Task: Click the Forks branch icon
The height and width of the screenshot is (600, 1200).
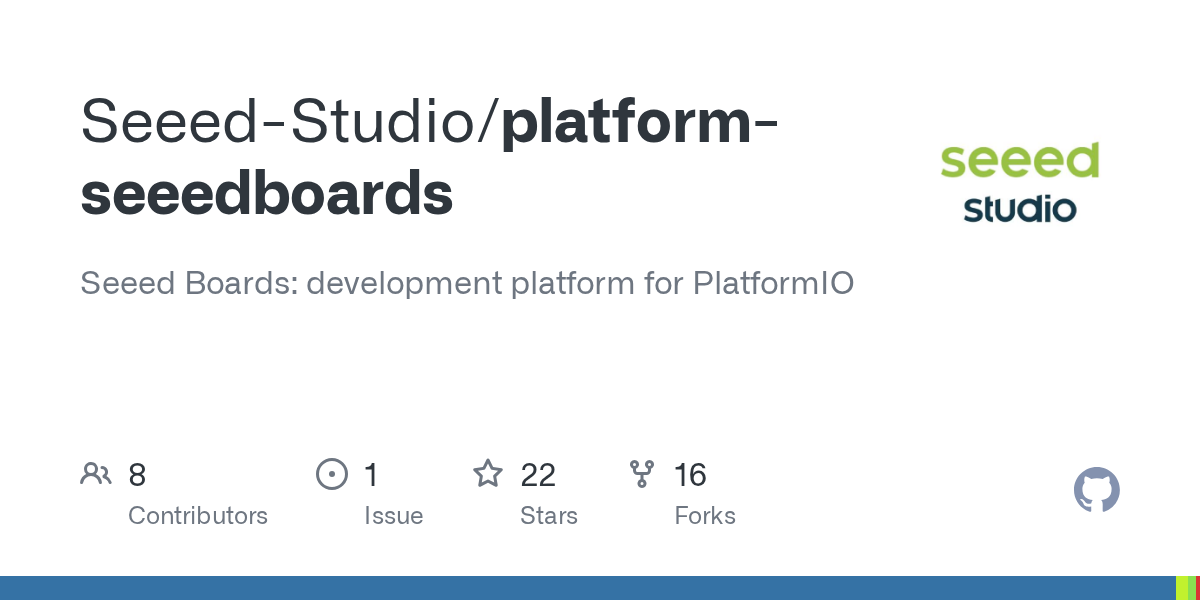Action: pyautogui.click(x=641, y=474)
